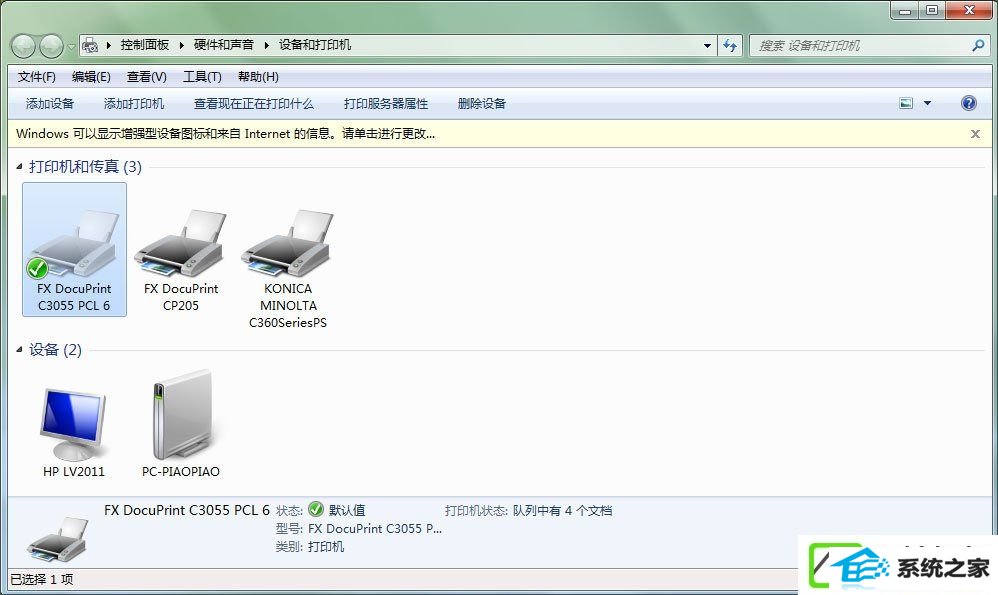998x595 pixels.
Task: Click the 打印服务器属性 button
Action: [386, 104]
